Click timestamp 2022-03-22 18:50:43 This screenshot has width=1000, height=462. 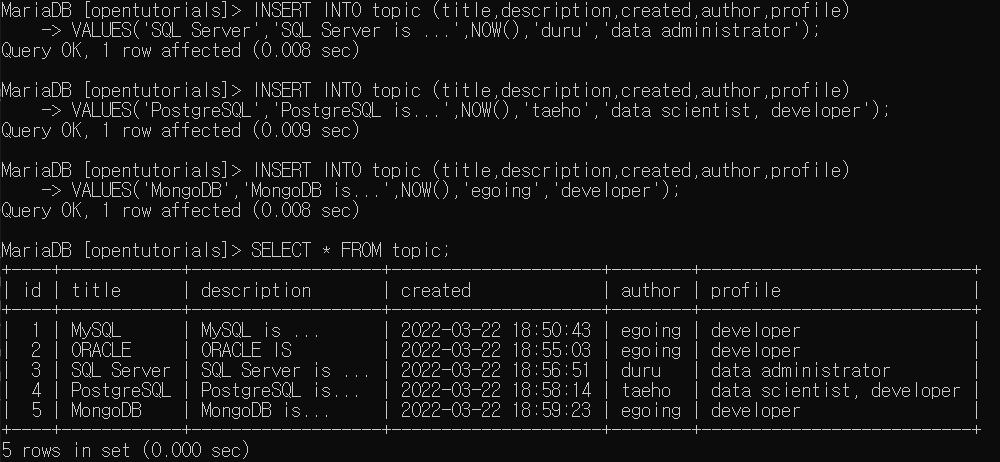(496, 331)
